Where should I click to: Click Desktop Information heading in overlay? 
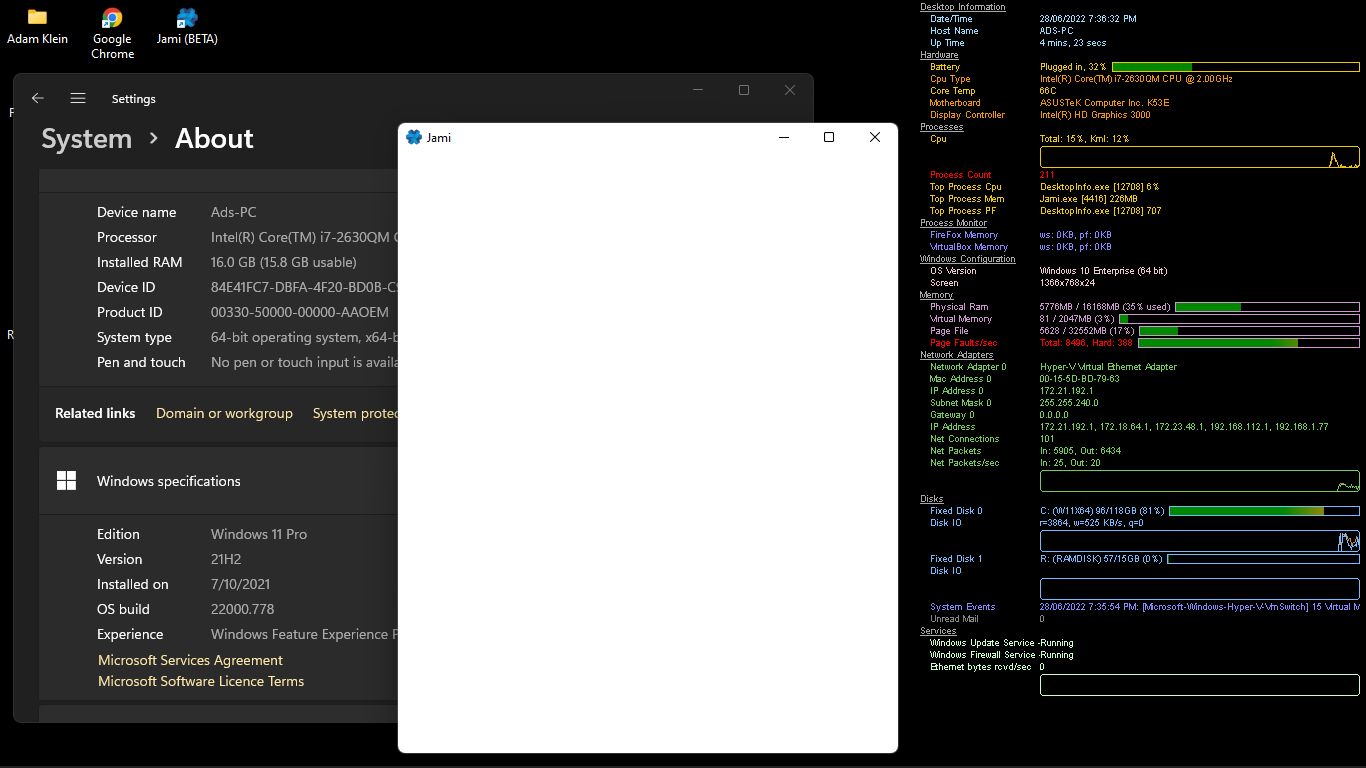tap(963, 7)
